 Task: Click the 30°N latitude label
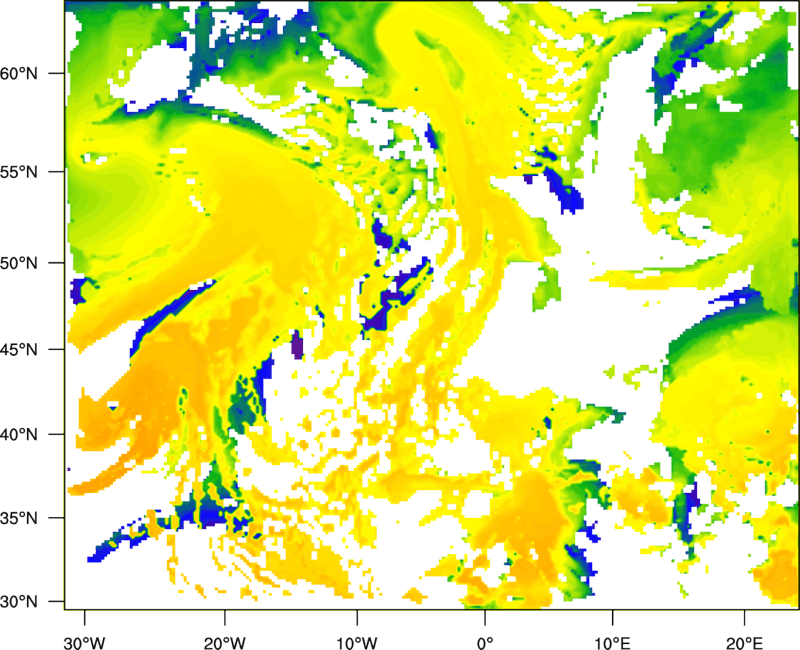(x=19, y=602)
